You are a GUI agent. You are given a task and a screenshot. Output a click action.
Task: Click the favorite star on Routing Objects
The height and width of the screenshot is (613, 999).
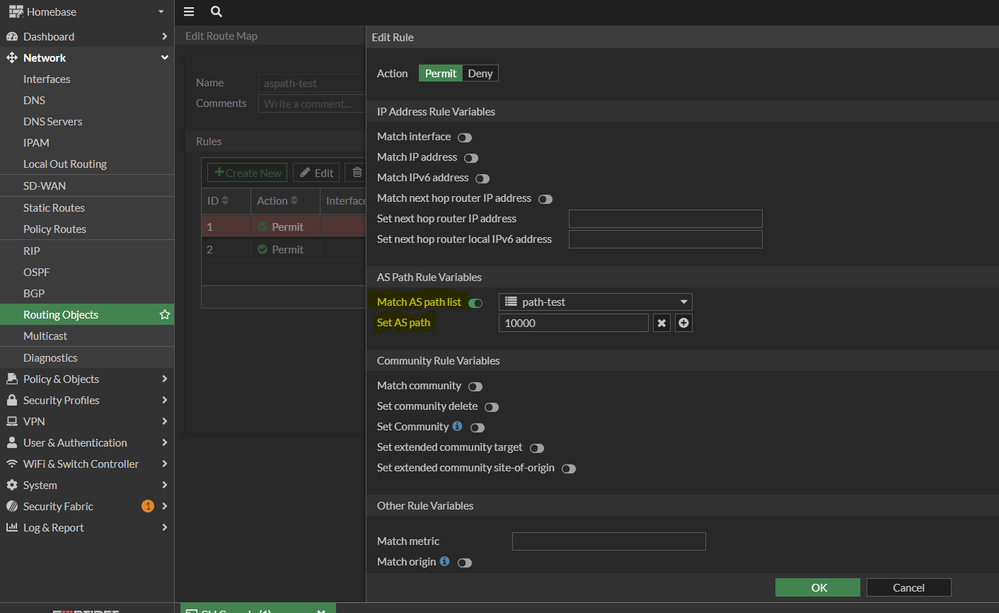pos(165,315)
